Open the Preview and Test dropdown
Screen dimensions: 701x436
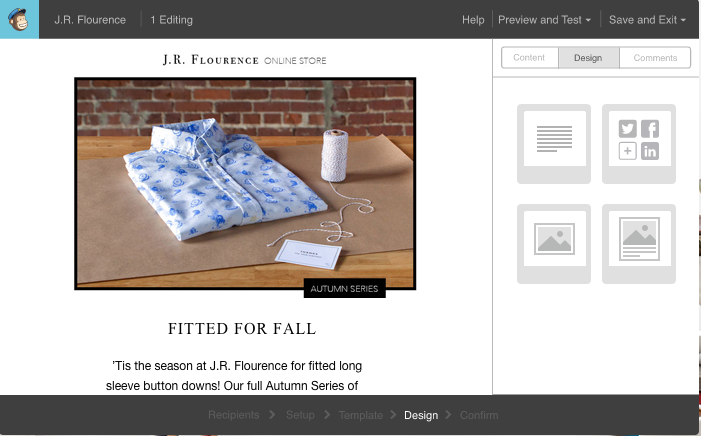coord(545,20)
